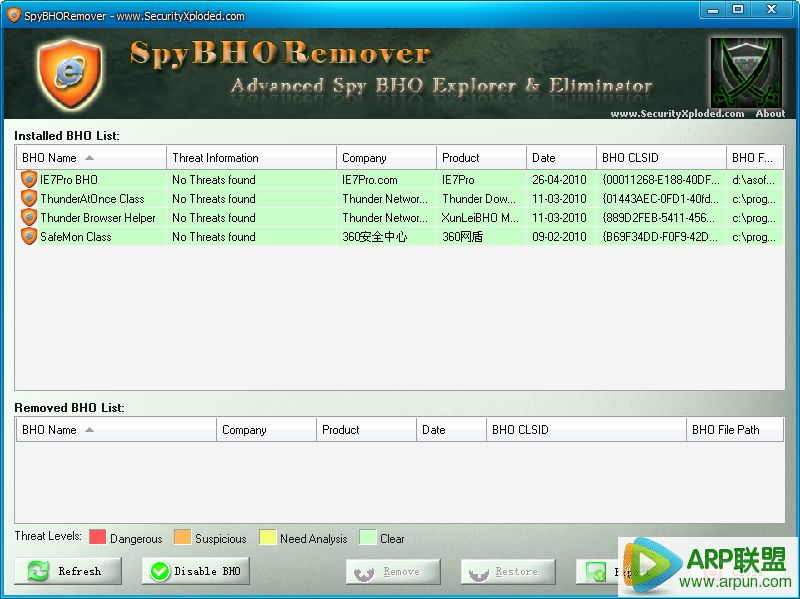
Task: Sort installed list by Company header
Action: coord(386,158)
